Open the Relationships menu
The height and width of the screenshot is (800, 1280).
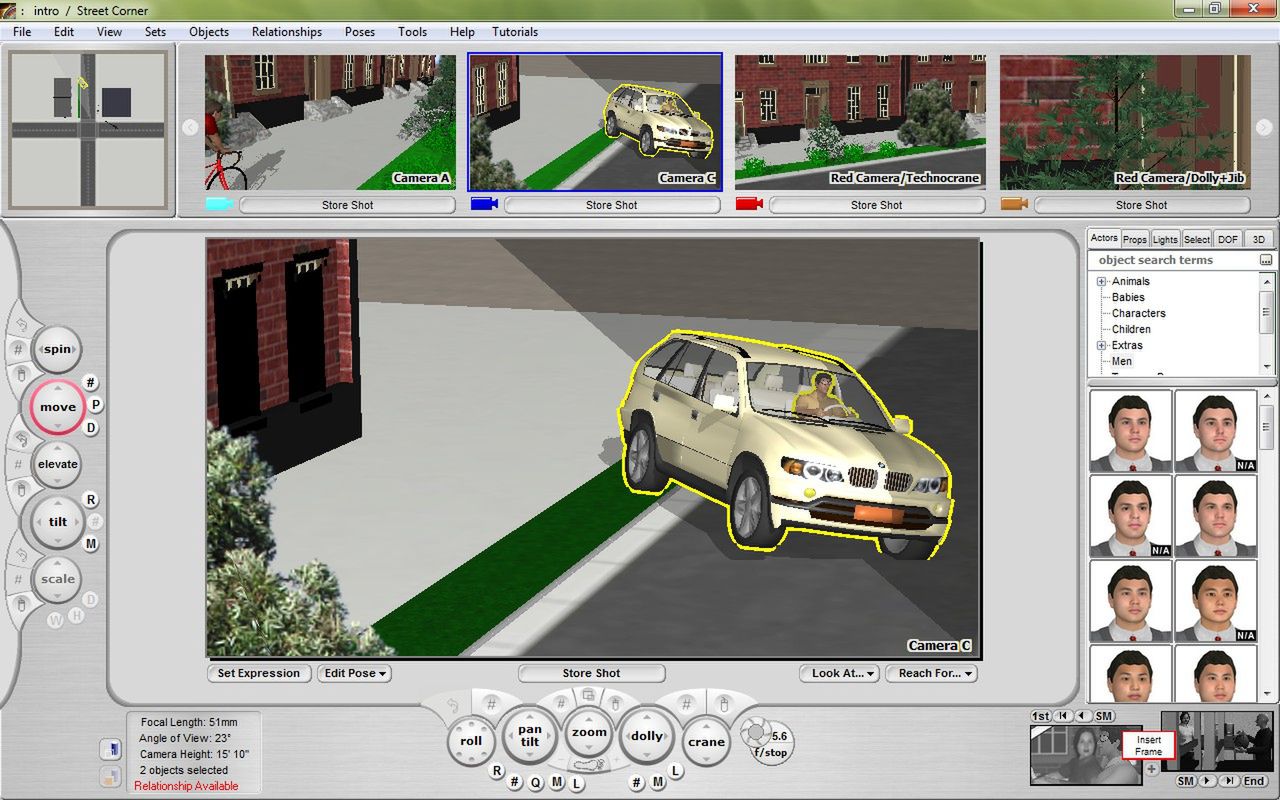coord(287,32)
